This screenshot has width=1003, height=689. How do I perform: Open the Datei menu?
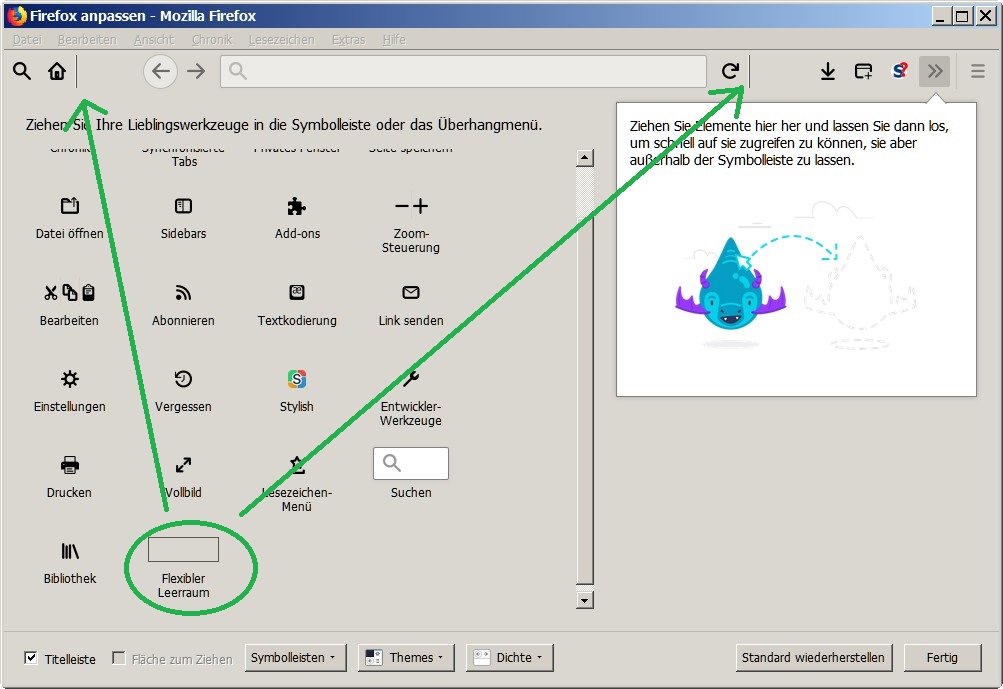[27, 40]
